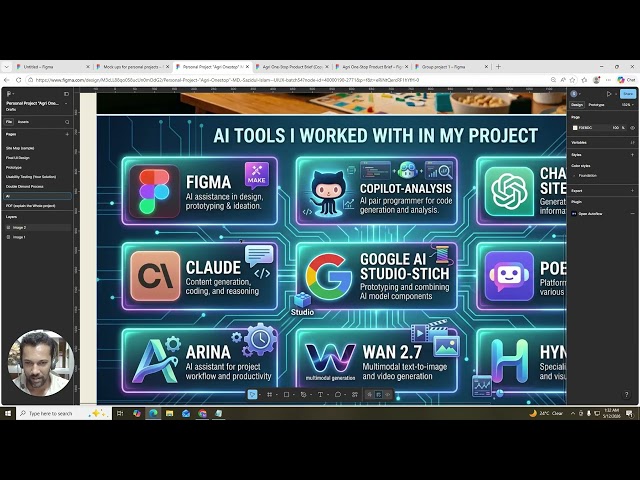Add a new page with plus icon
The image size is (640, 480).
[67, 134]
